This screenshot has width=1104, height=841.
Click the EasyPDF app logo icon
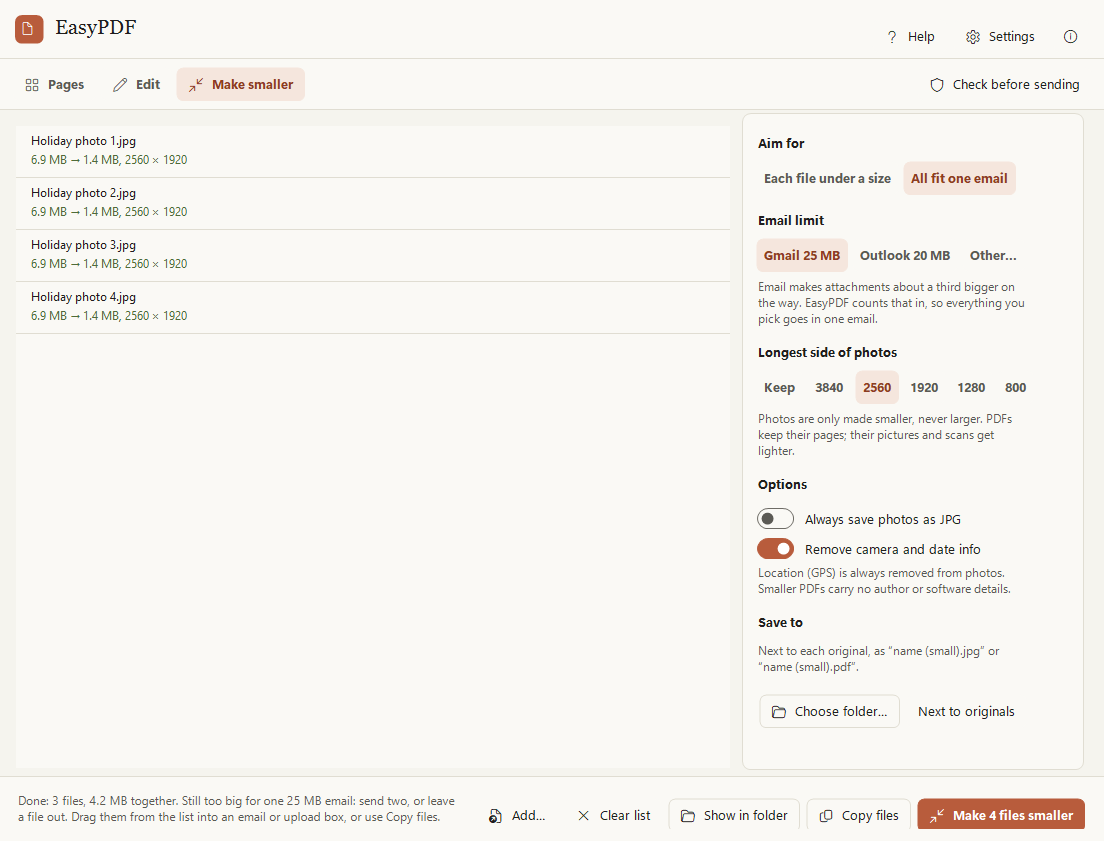[x=29, y=29]
